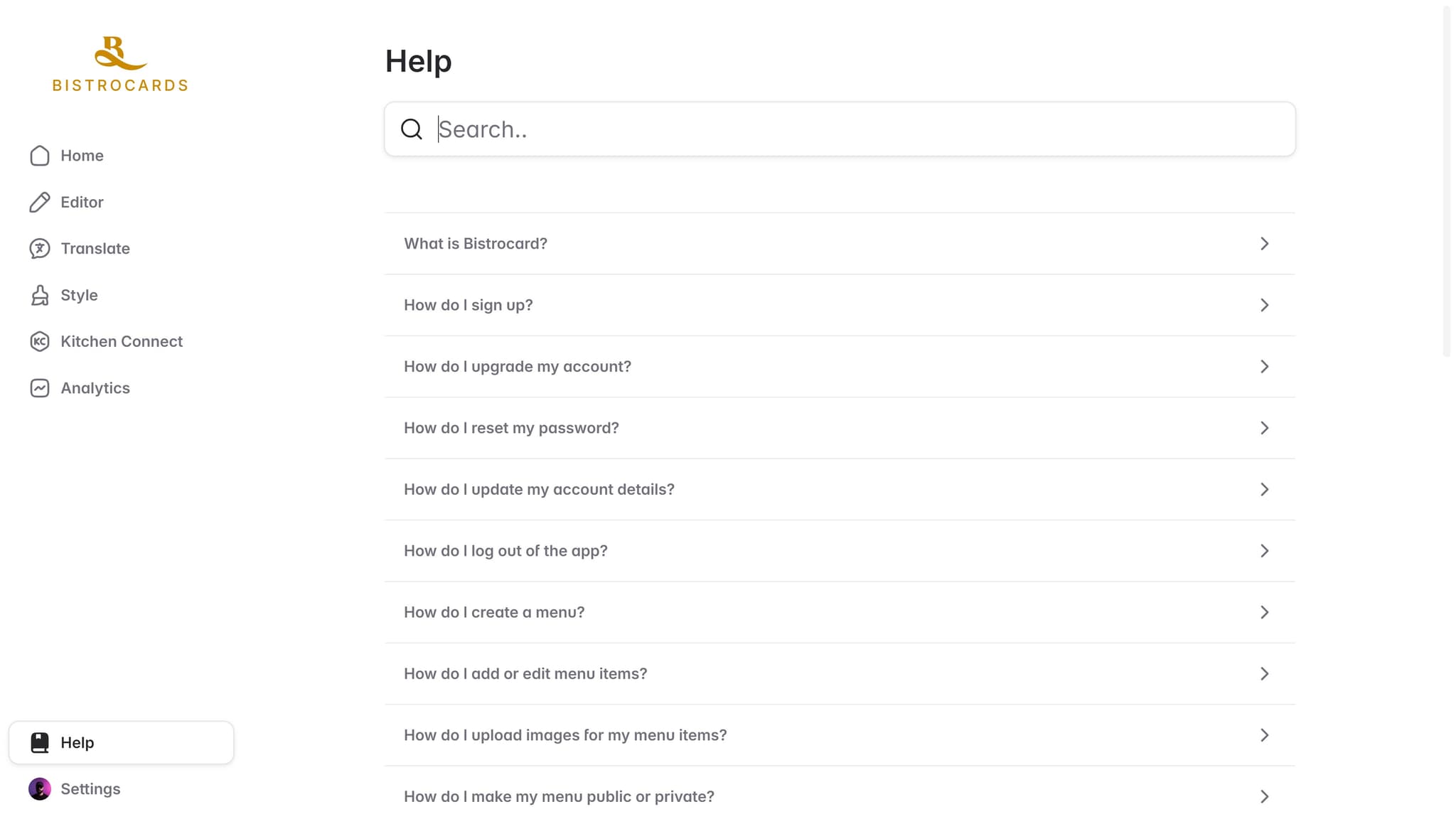Viewport: 1456px width, 819px height.
Task: Click the search magnifier icon
Action: click(x=412, y=129)
